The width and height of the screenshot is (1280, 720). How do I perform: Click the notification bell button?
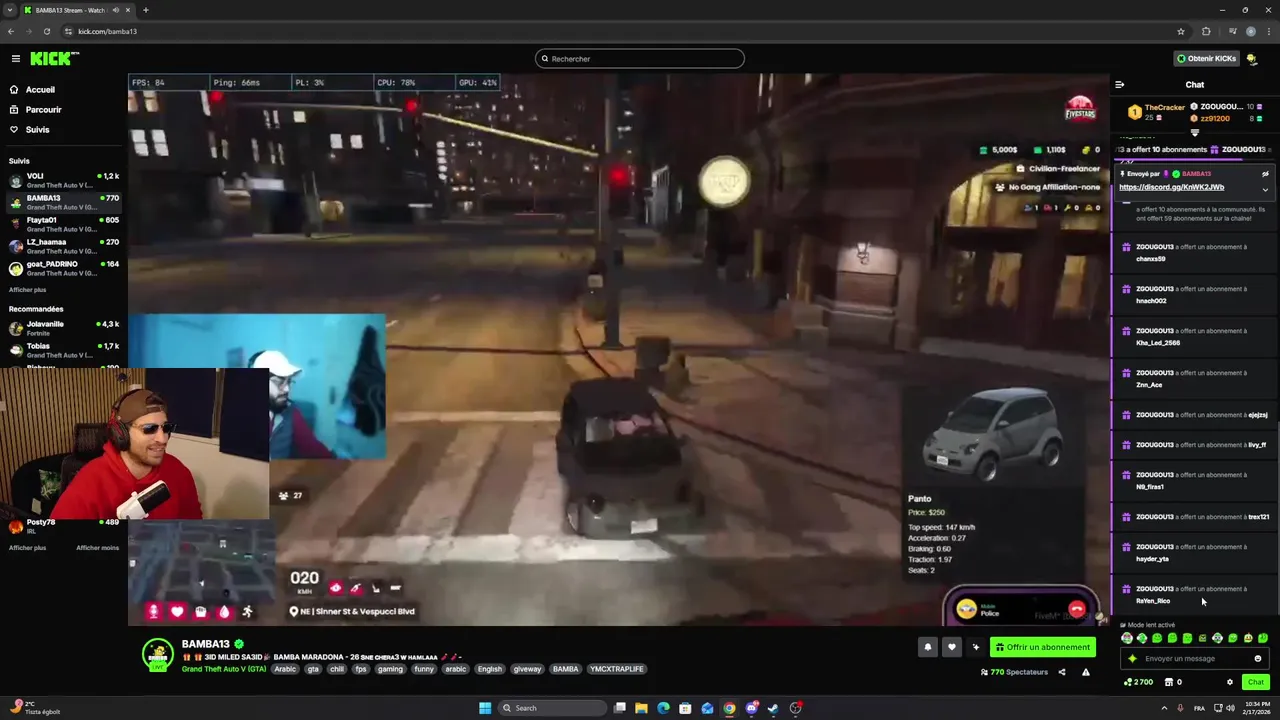pyautogui.click(x=927, y=647)
